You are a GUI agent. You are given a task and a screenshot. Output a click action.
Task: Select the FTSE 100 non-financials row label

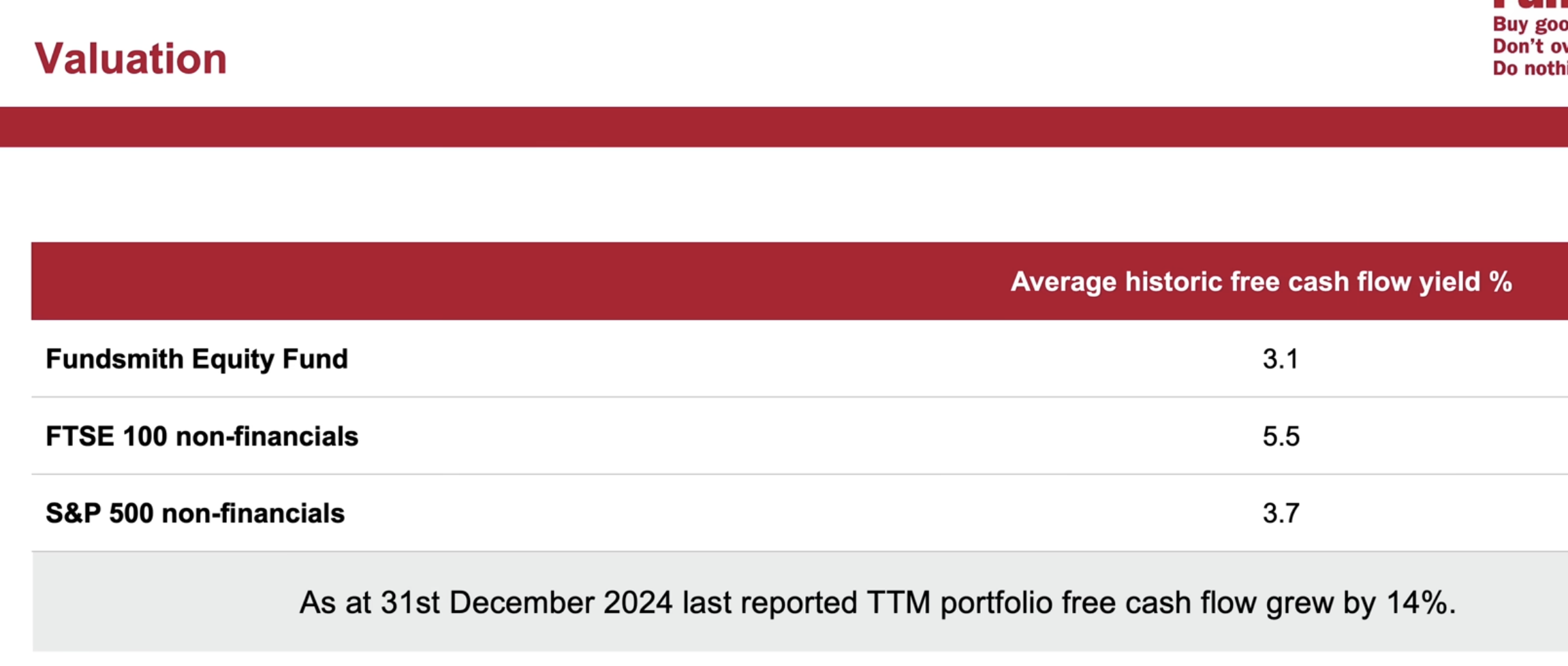(x=202, y=437)
